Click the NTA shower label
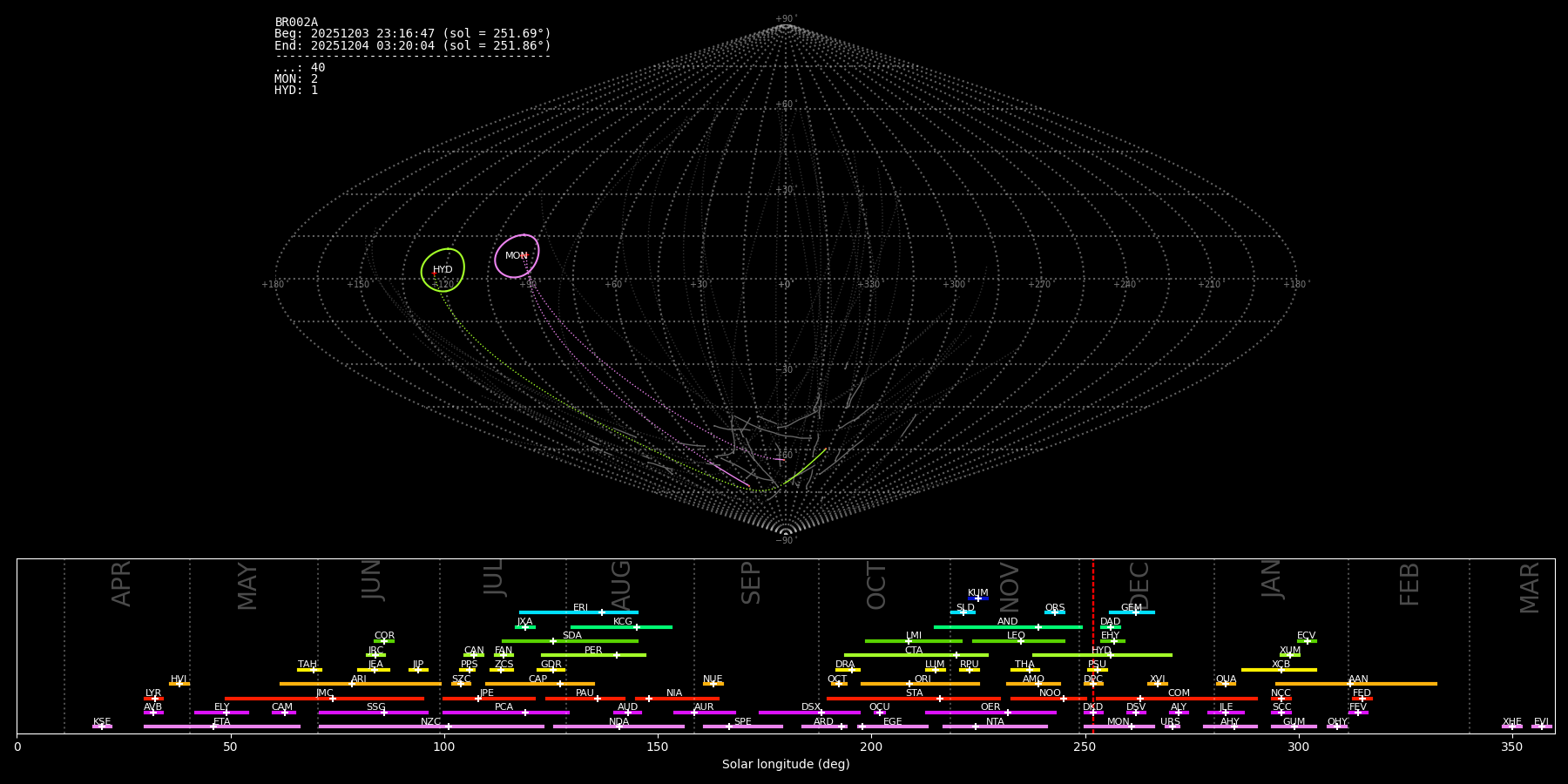 [x=995, y=722]
